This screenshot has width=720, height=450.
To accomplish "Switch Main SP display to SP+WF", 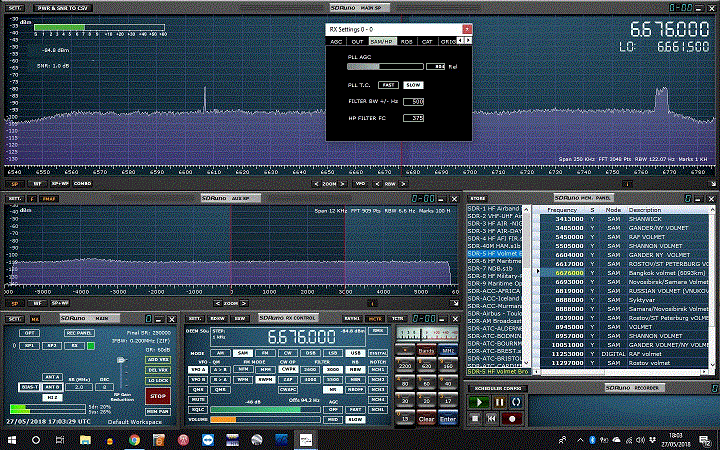I will pos(60,184).
